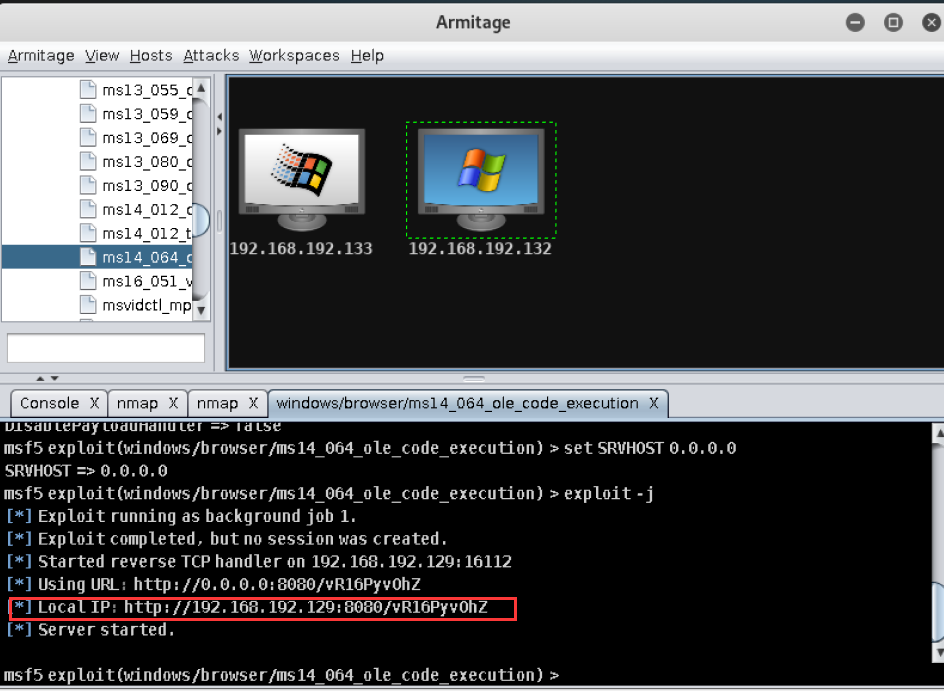Select host icon 192.168.192.132

(481, 180)
